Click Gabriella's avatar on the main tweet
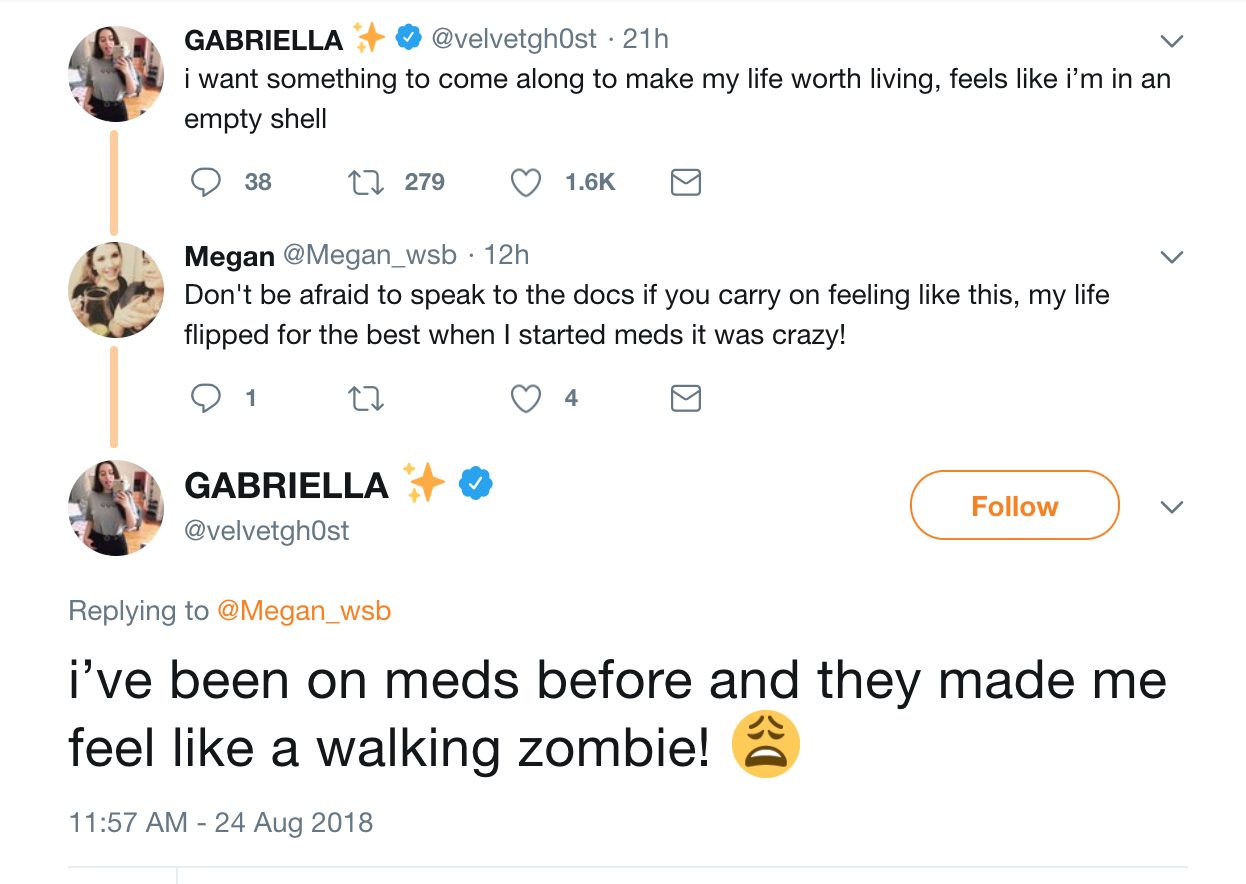The width and height of the screenshot is (1246, 884). point(116,507)
